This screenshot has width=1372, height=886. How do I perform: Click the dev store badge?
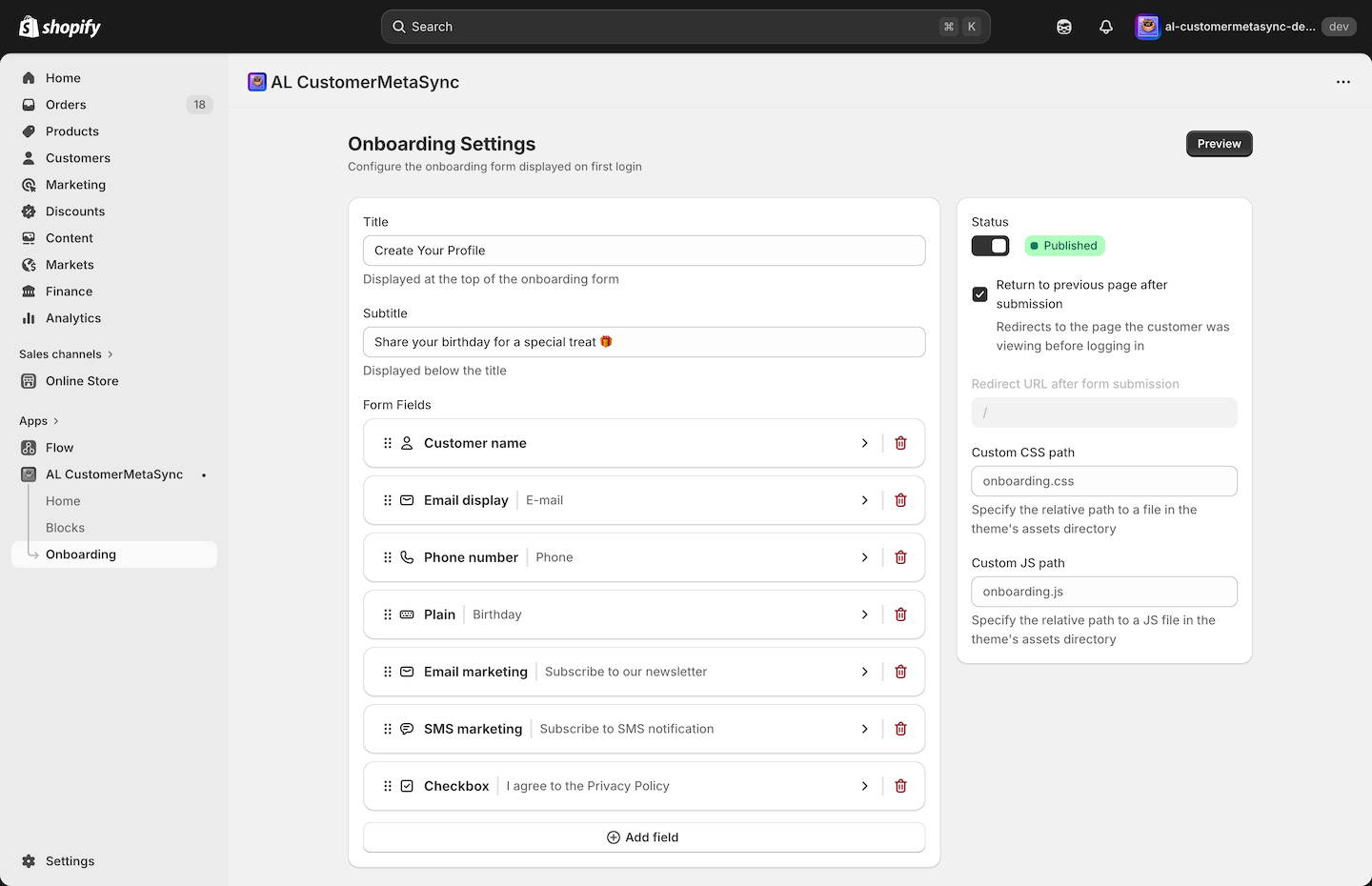point(1339,27)
